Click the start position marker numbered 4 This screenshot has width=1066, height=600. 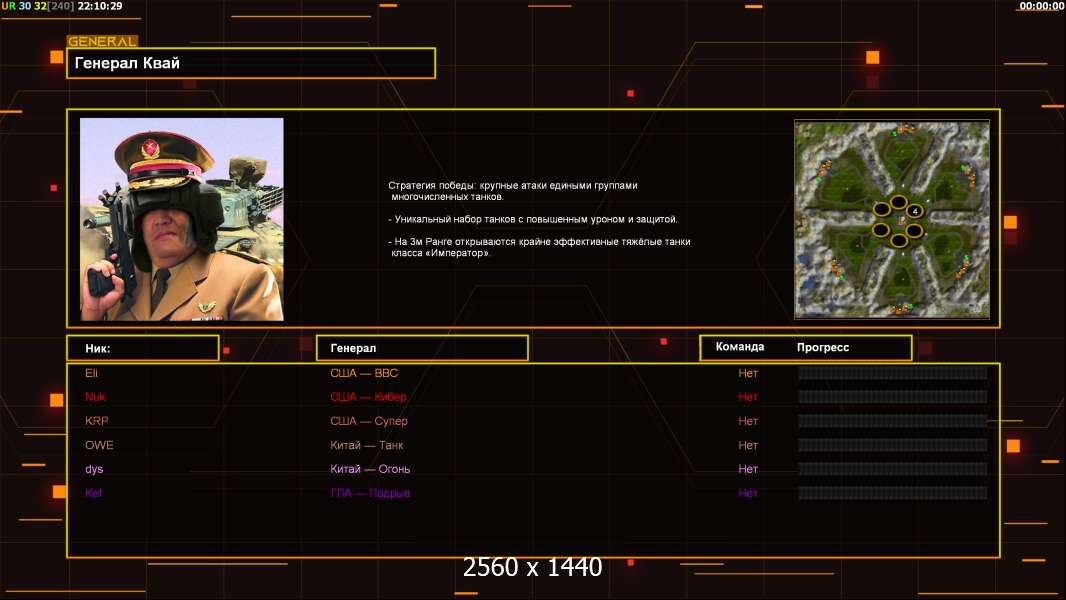[x=914, y=211]
